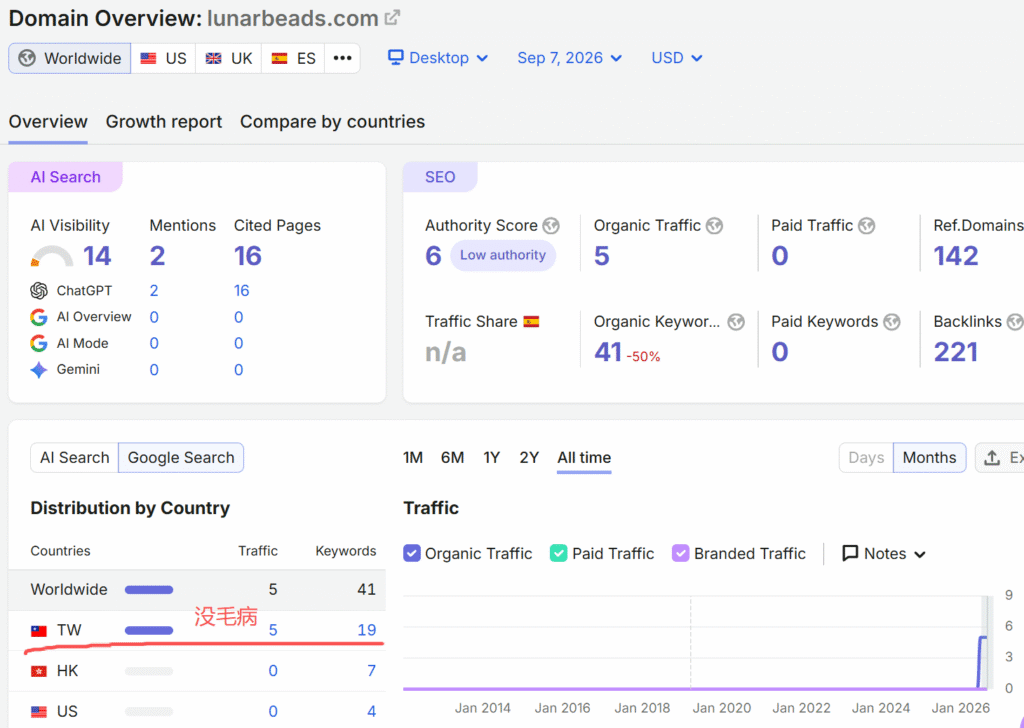
Task: Open Backlinks value 221
Action: 955,353
